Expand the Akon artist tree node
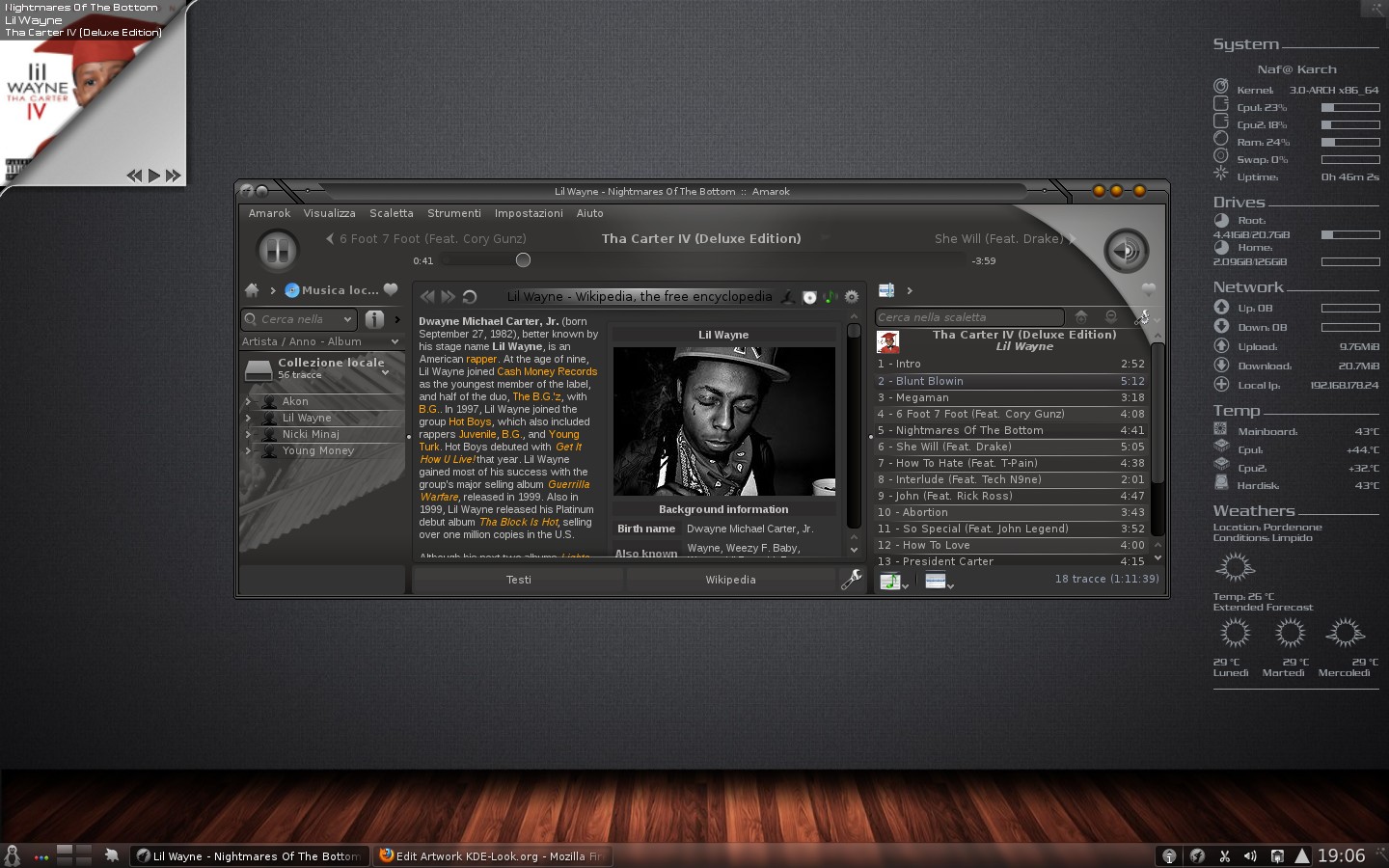This screenshot has height=868, width=1389. (248, 401)
